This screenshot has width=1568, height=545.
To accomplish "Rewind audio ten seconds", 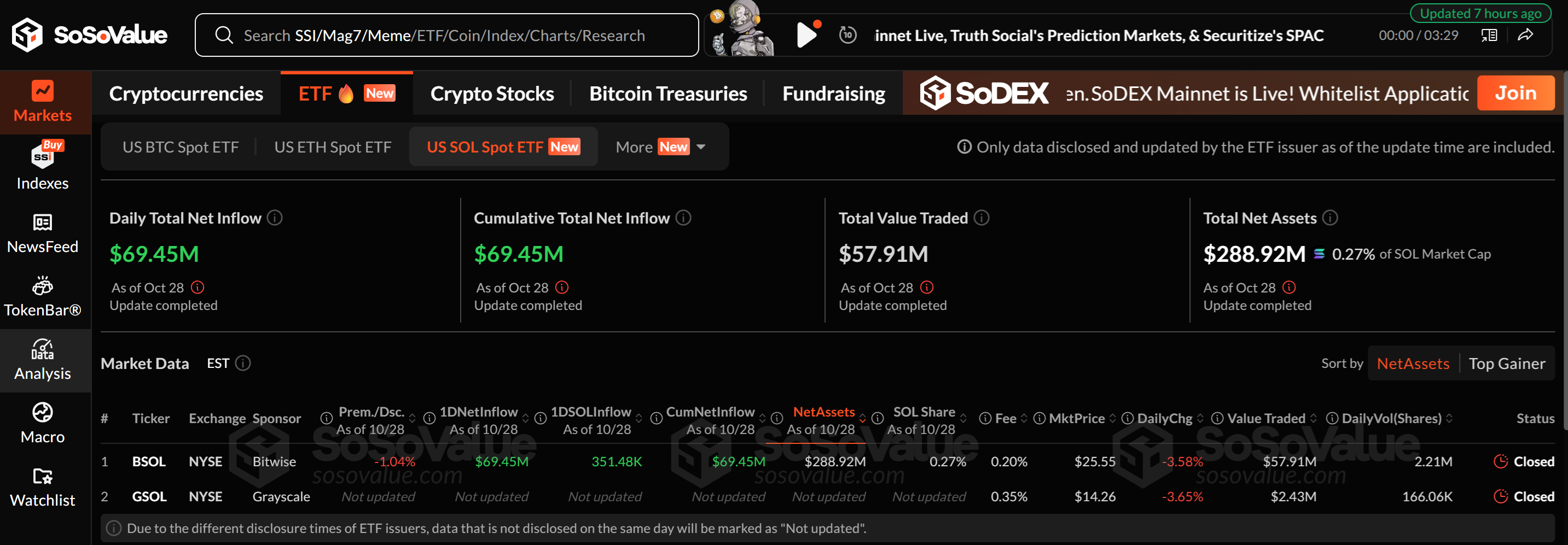I will 847,36.
